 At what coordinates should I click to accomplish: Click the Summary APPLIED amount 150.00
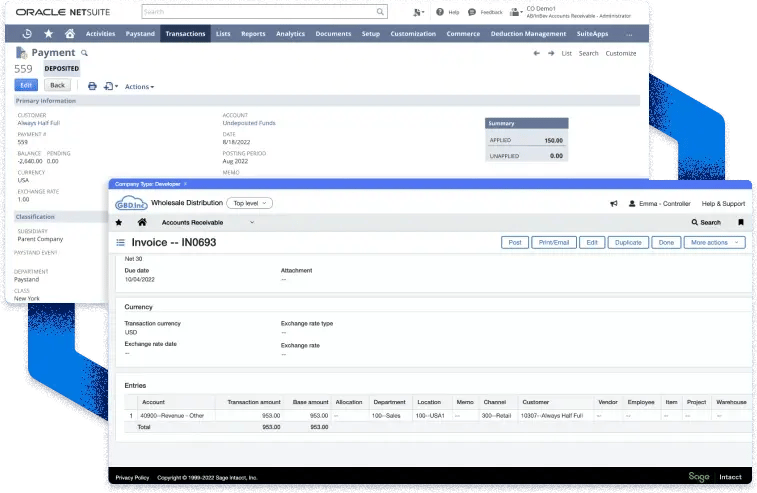pos(554,141)
